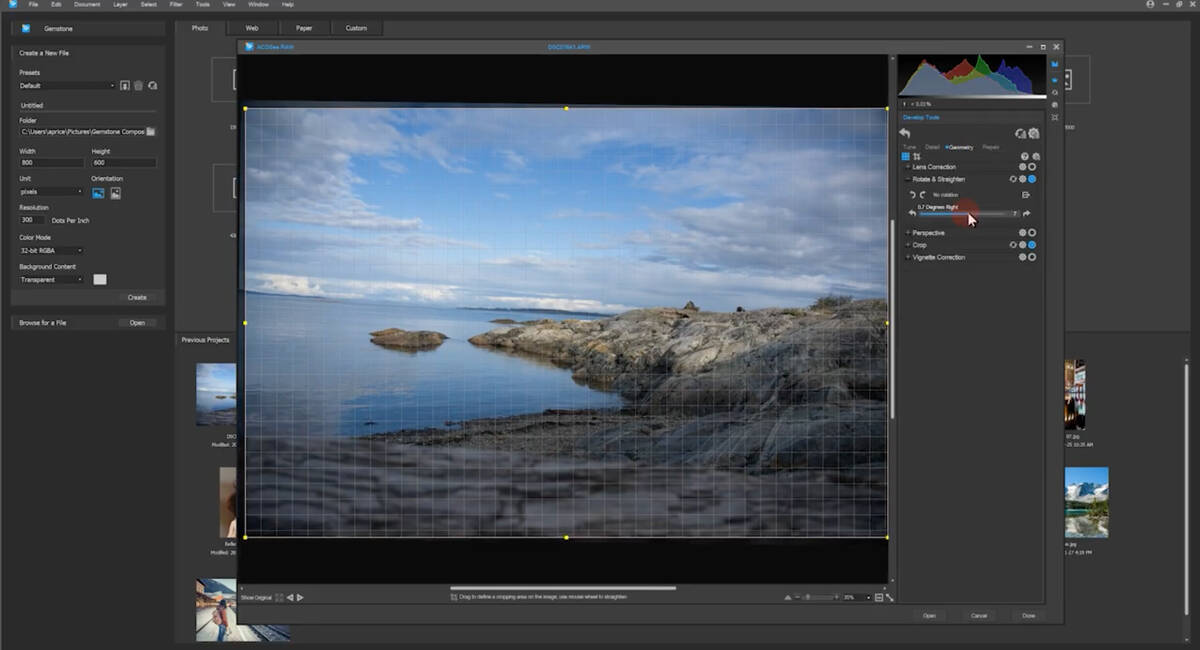This screenshot has width=1200, height=650.
Task: Open the Color Mode dropdown
Action: [52, 250]
